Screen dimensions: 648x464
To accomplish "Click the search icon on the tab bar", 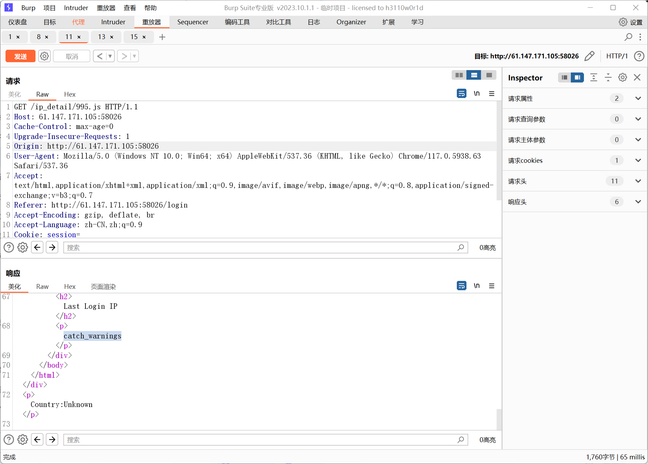I will tap(628, 37).
